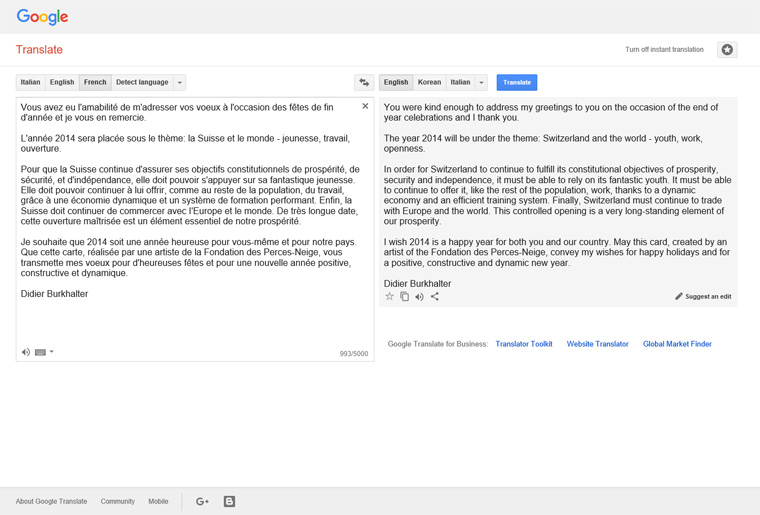Screen dimensions: 760x515
Task: Turn off instant translation
Action: [664, 50]
